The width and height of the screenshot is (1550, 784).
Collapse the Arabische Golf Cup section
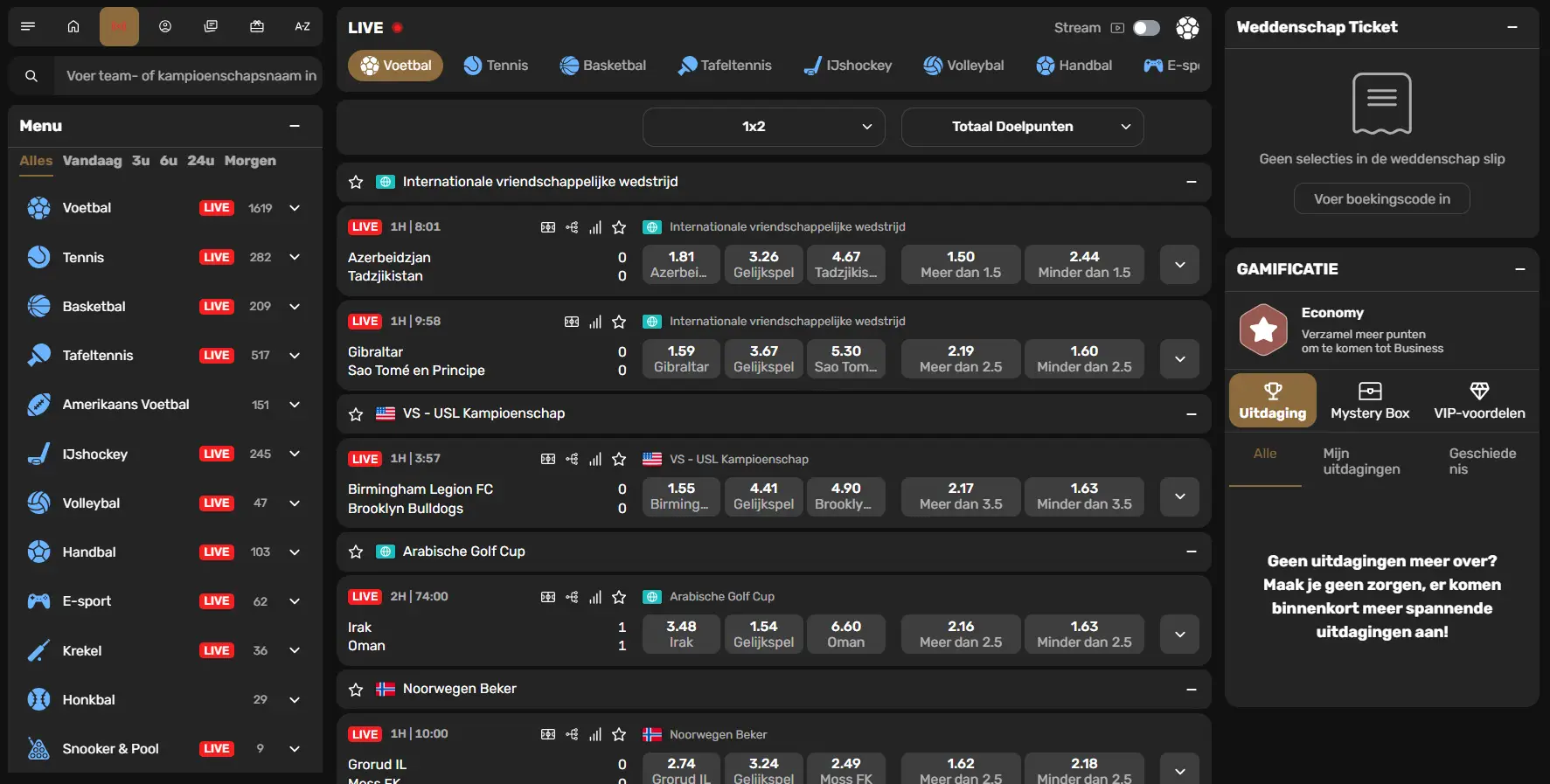pyautogui.click(x=1191, y=552)
